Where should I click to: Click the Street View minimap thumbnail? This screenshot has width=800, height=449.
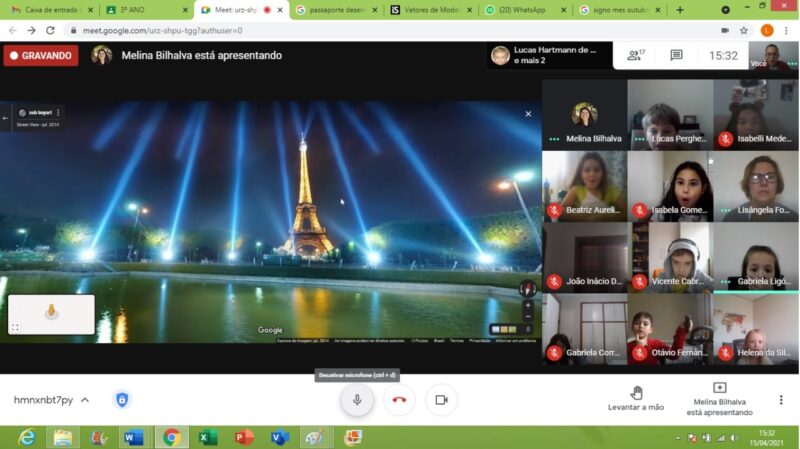tap(51, 313)
